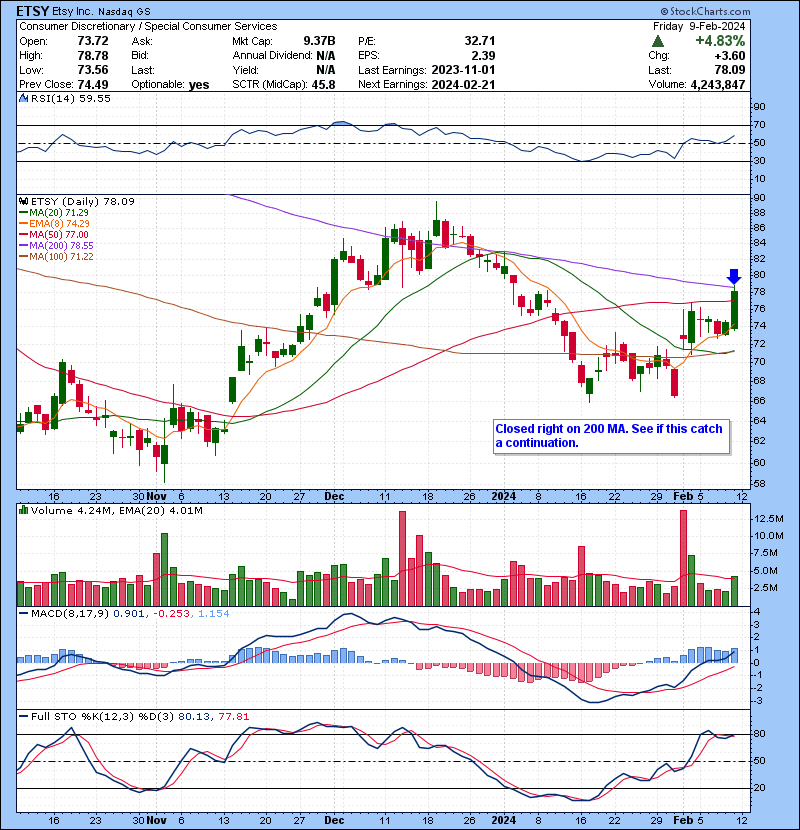
Task: Click the Prev Close value 74.49
Action: [x=93, y=84]
